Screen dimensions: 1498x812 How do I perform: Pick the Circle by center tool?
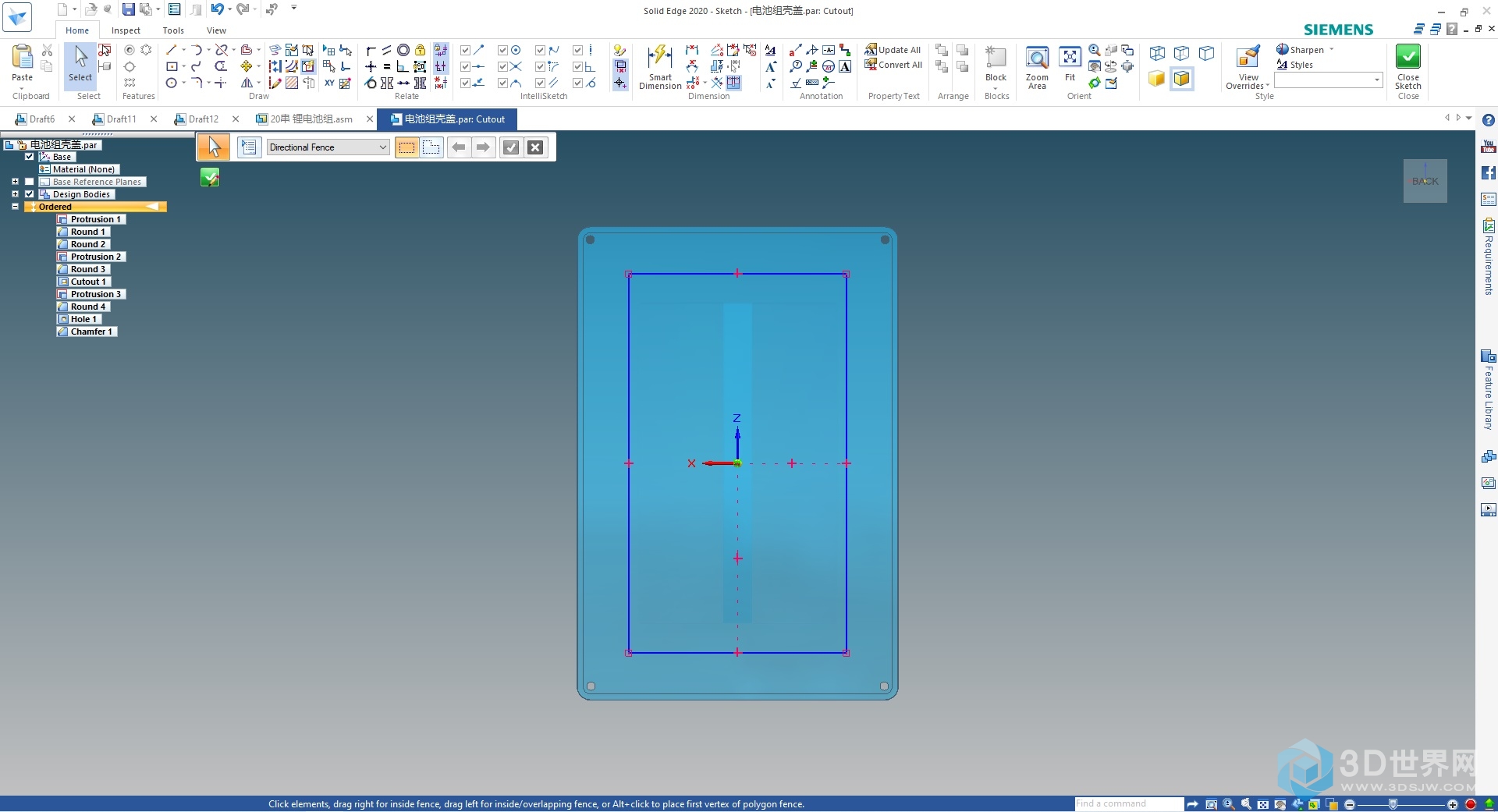tap(172, 83)
